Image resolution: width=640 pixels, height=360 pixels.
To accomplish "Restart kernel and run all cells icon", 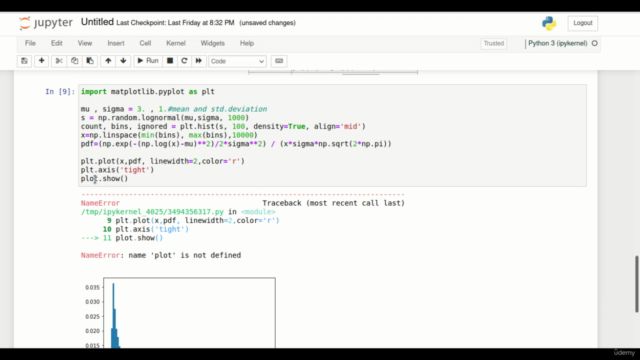I will click(x=198, y=61).
